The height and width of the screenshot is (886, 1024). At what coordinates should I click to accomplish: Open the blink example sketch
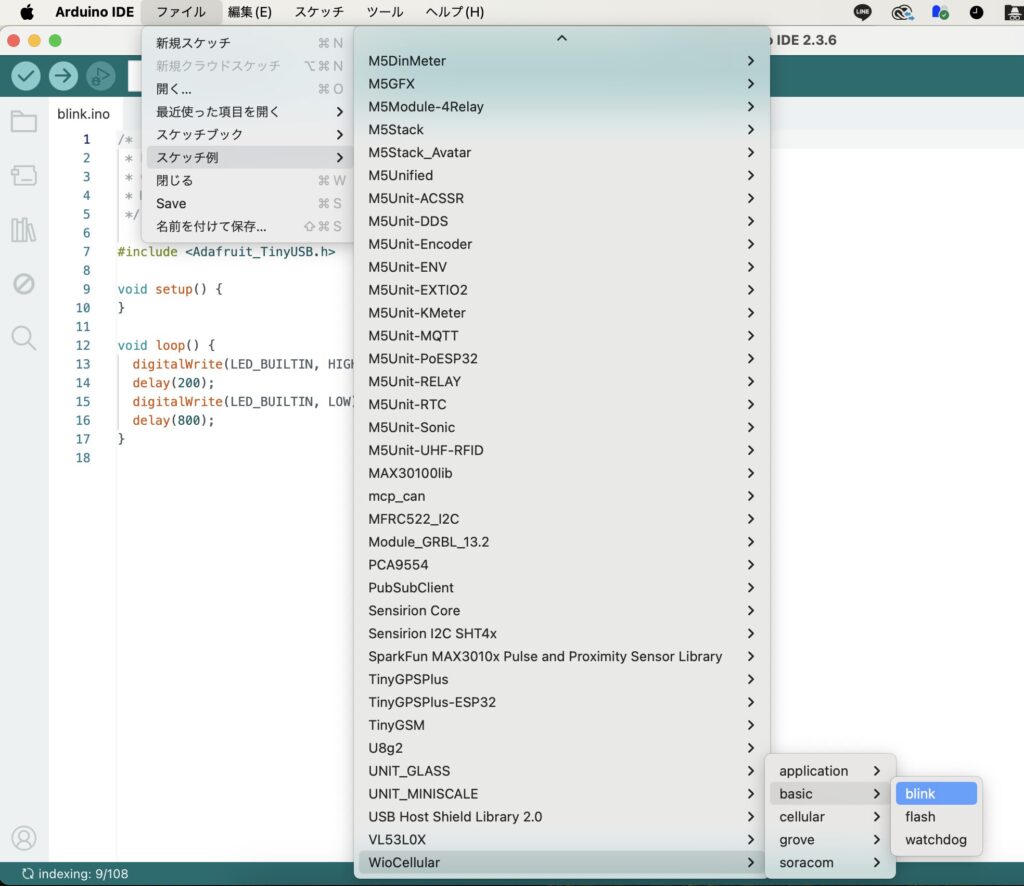point(936,794)
